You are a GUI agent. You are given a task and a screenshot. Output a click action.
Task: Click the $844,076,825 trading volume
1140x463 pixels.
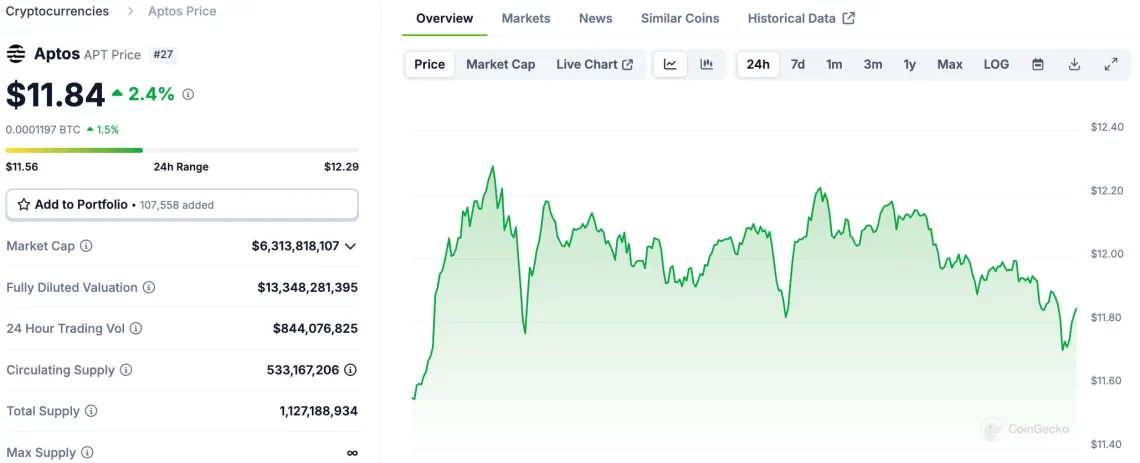coord(316,329)
